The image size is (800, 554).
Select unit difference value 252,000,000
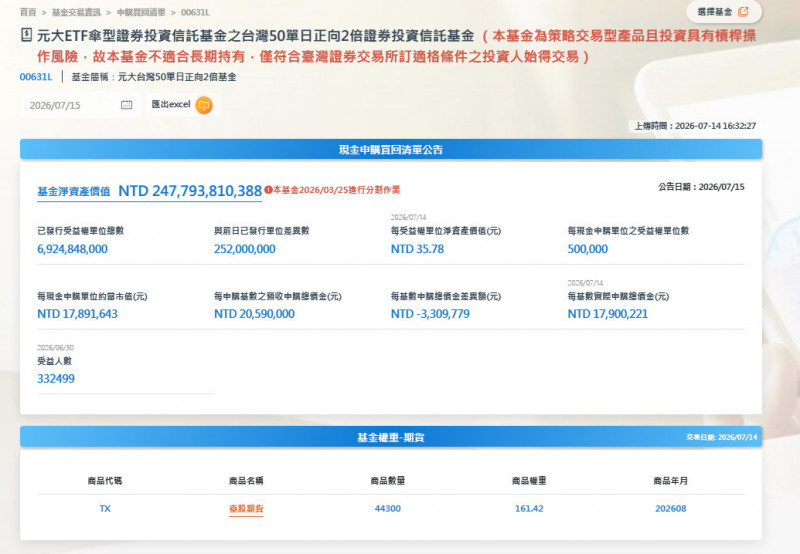244,249
